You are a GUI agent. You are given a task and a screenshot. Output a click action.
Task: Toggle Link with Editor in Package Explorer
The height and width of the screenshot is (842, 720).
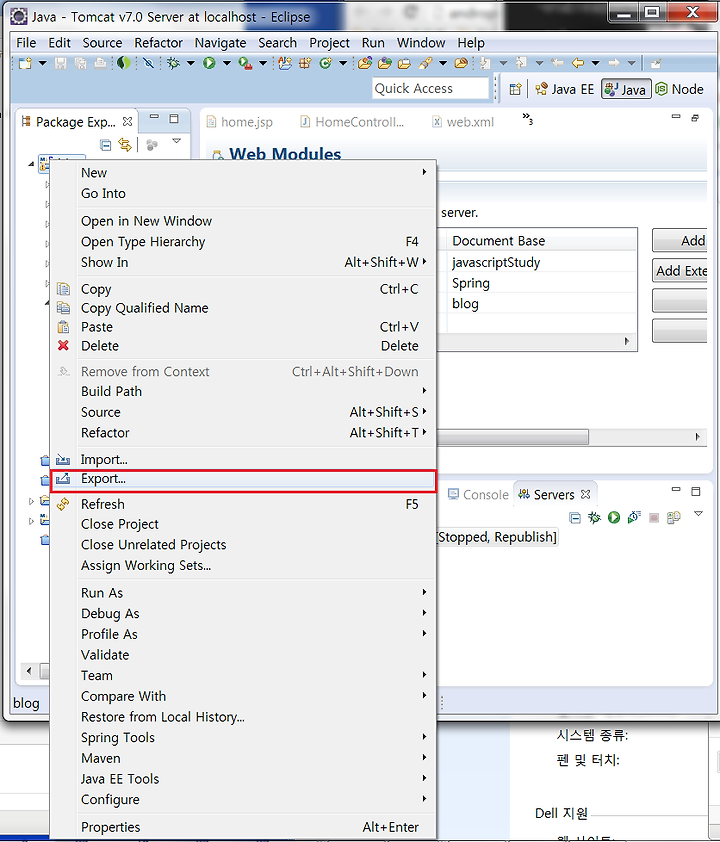click(125, 145)
